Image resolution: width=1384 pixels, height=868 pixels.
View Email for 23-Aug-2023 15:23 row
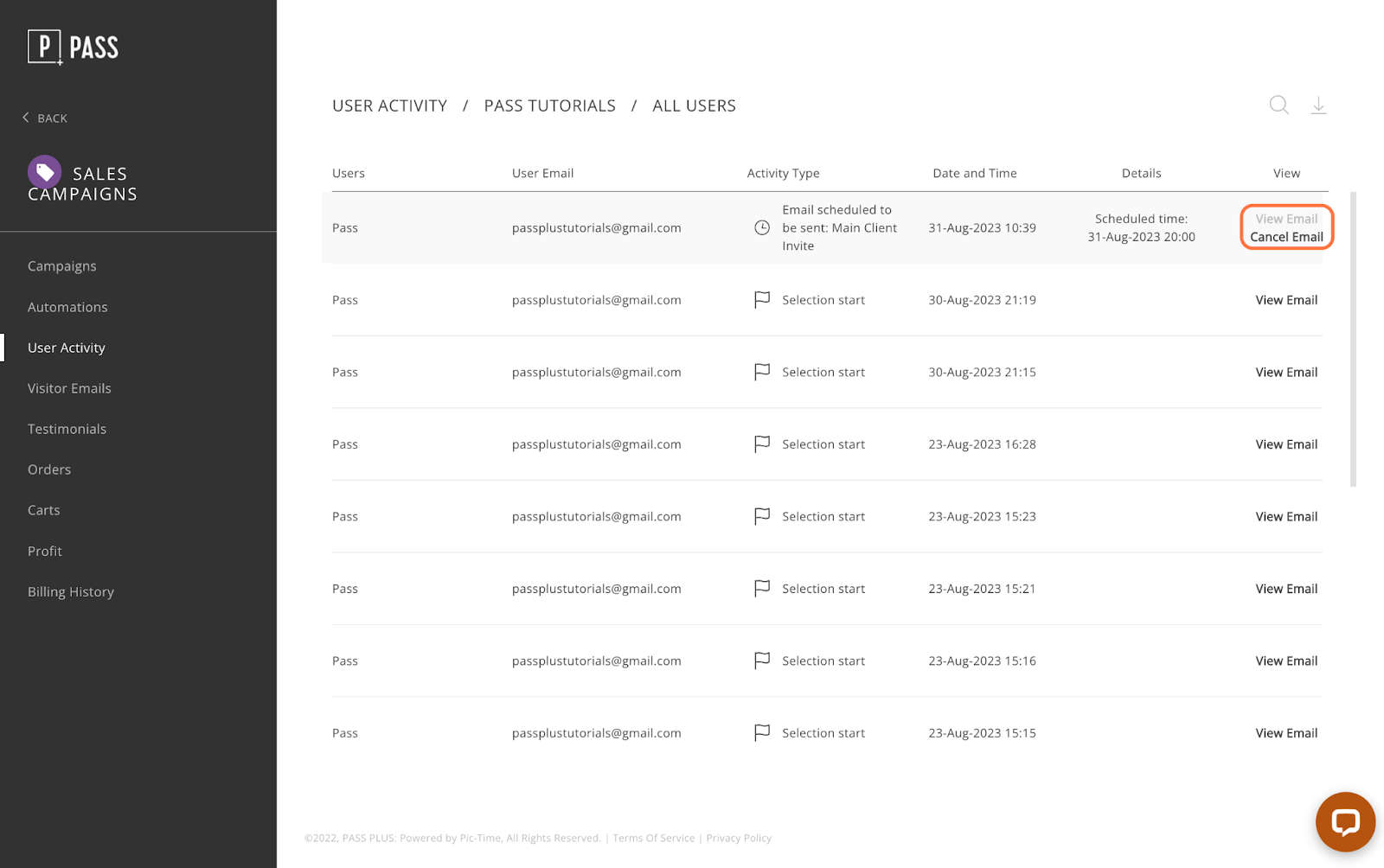tap(1286, 516)
